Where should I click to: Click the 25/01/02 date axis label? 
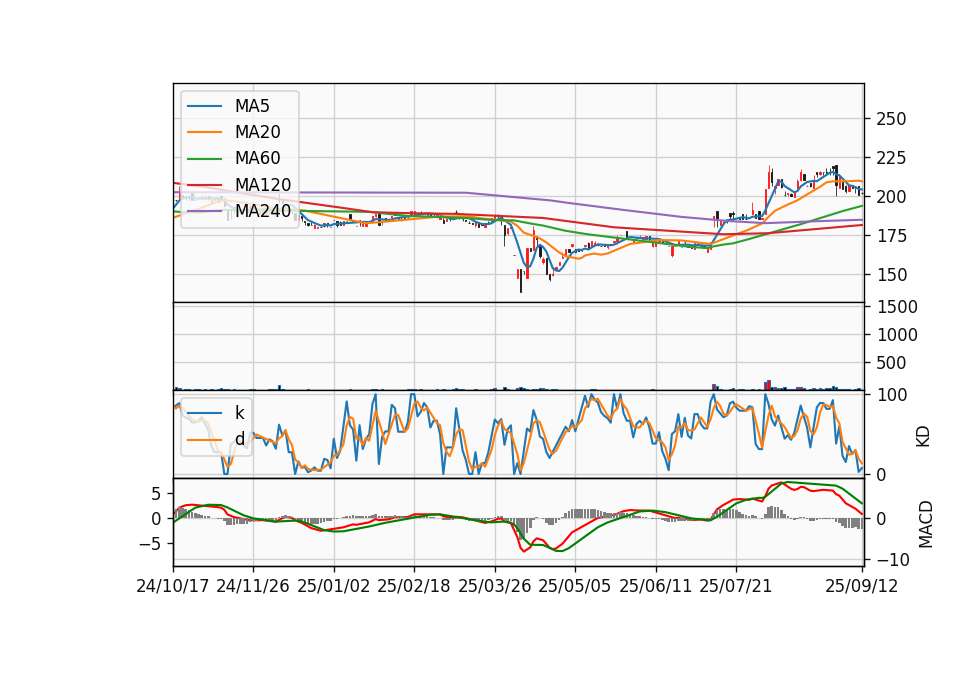tap(334, 587)
